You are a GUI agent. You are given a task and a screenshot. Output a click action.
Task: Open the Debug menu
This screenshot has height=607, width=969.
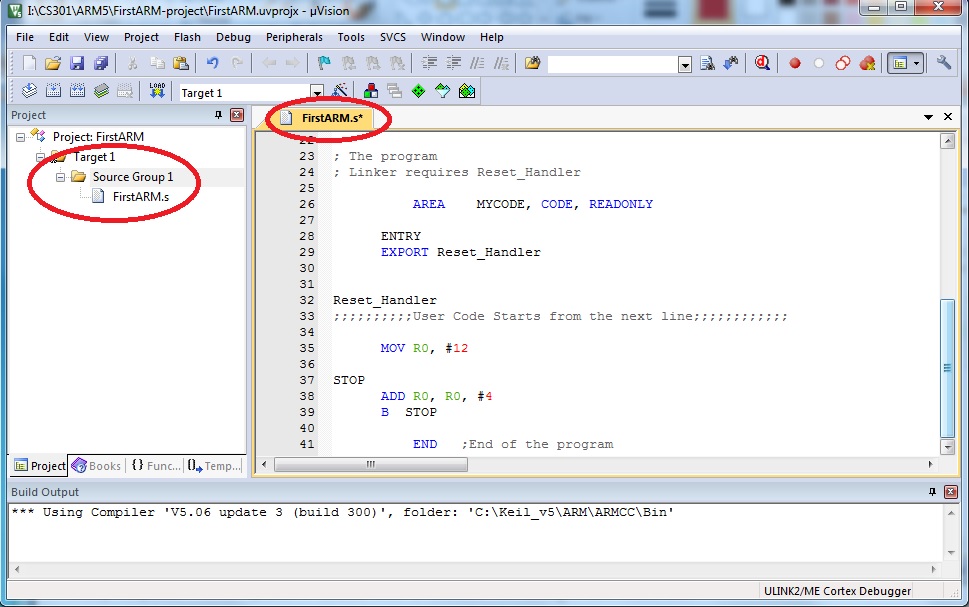(233, 37)
